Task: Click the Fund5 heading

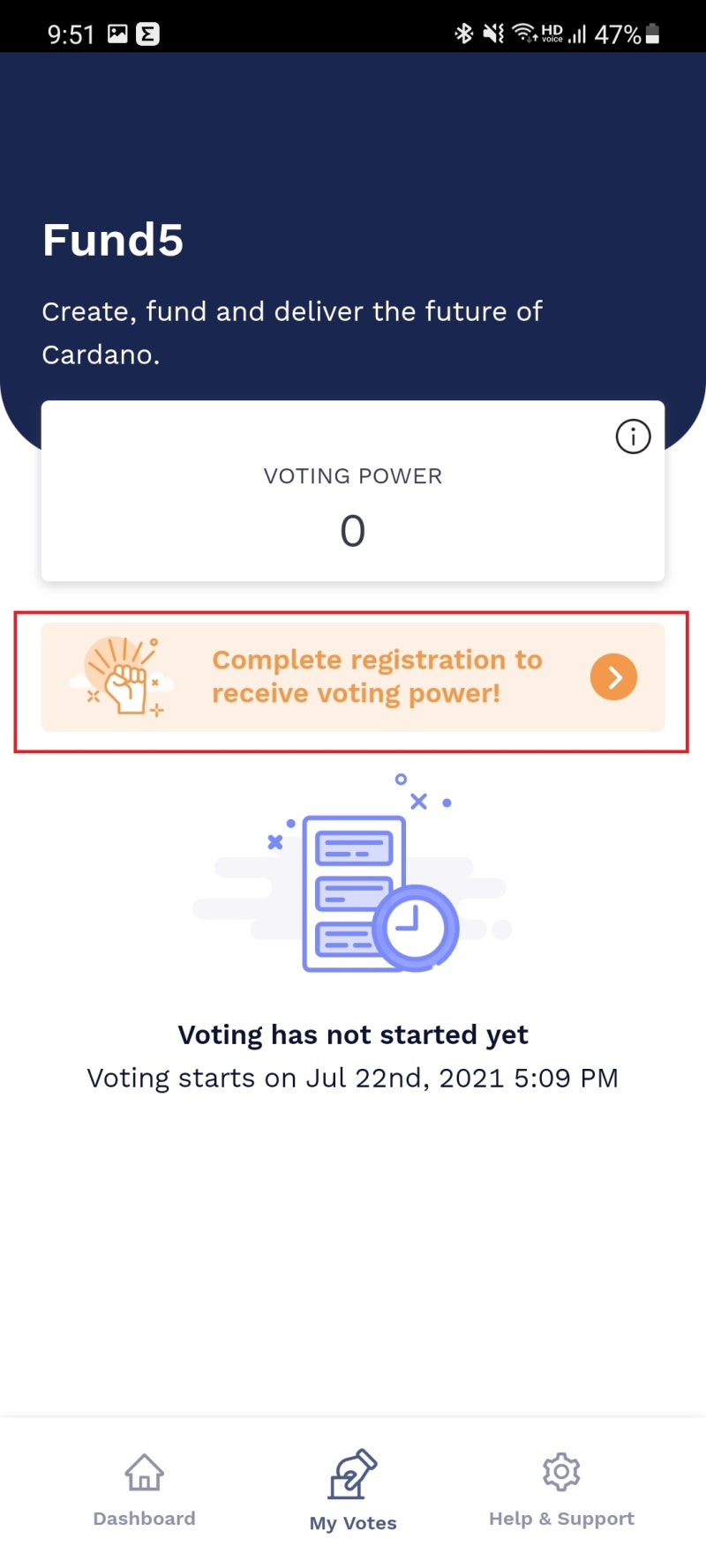Action: click(113, 240)
